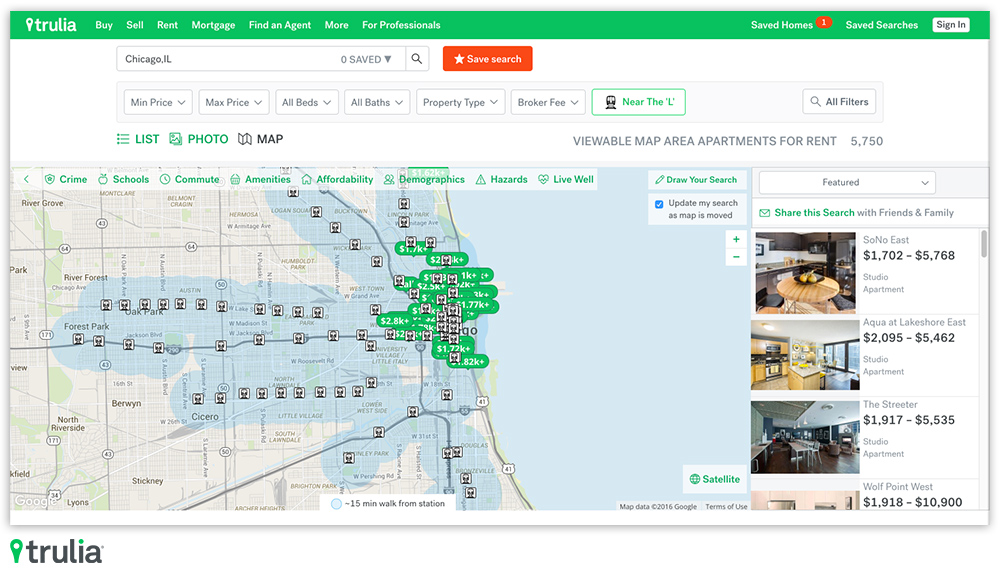Open Saved Homes page
The width and height of the screenshot is (1000, 574).
point(782,25)
